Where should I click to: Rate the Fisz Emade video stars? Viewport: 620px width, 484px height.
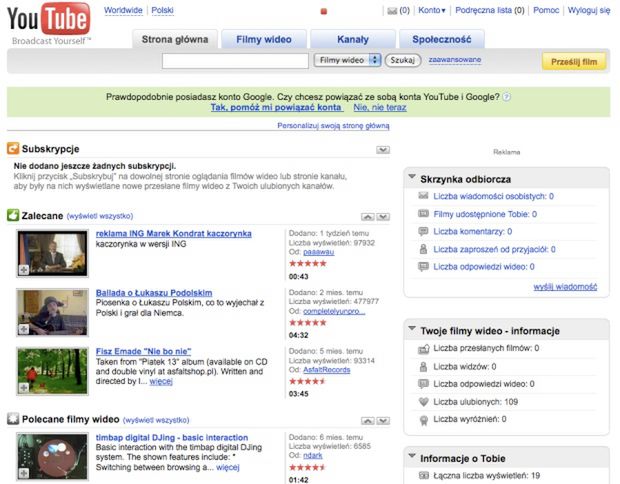click(308, 381)
